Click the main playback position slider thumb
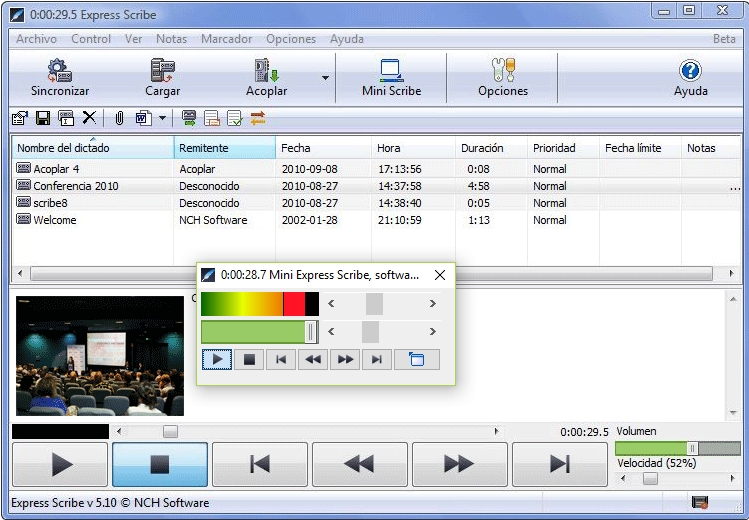The image size is (749, 520). (x=170, y=432)
